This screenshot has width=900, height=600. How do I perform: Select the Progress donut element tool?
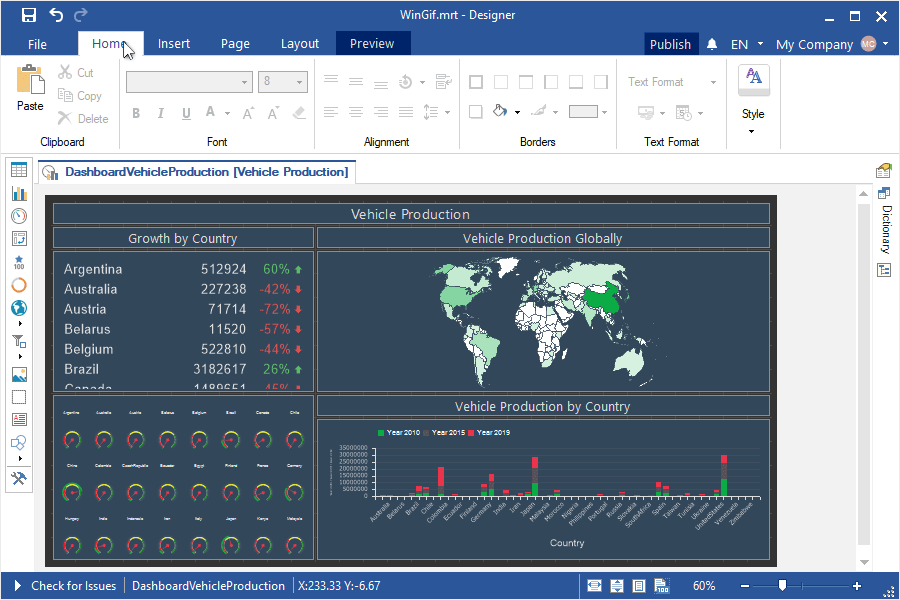[x=19, y=285]
